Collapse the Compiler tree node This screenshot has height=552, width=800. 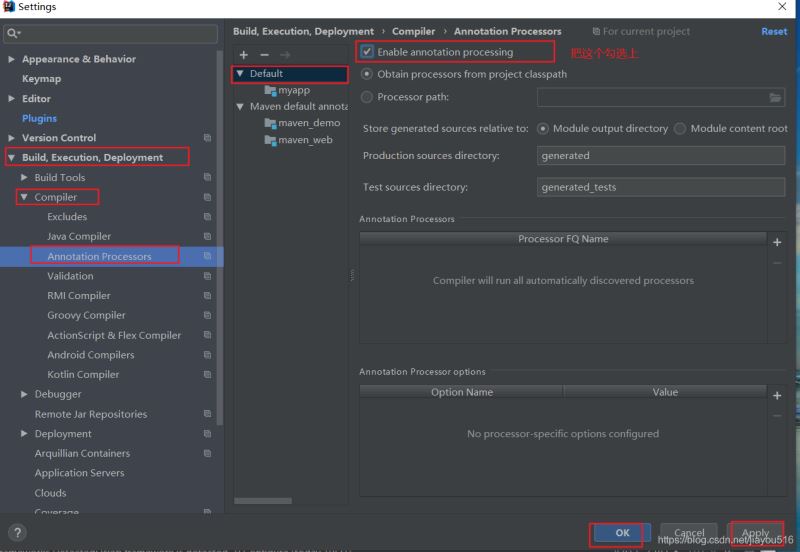[24, 197]
